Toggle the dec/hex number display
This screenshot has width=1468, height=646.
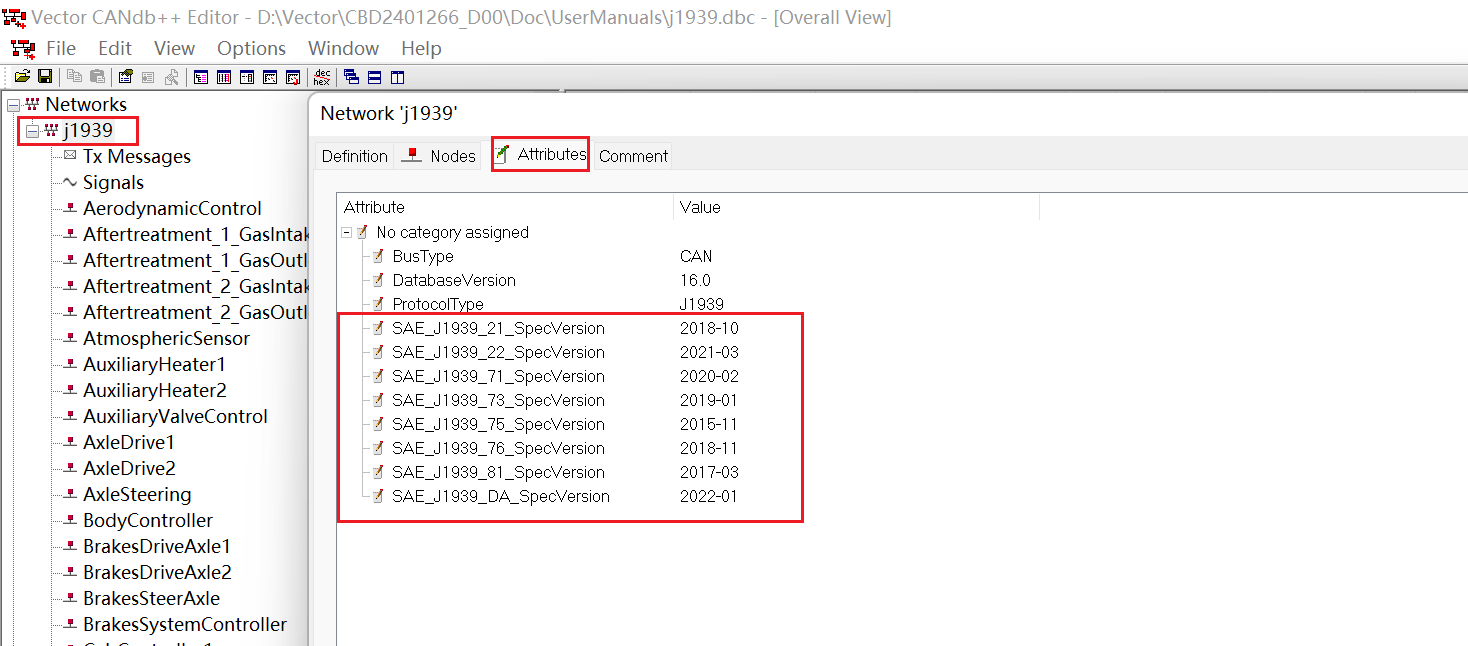[322, 77]
